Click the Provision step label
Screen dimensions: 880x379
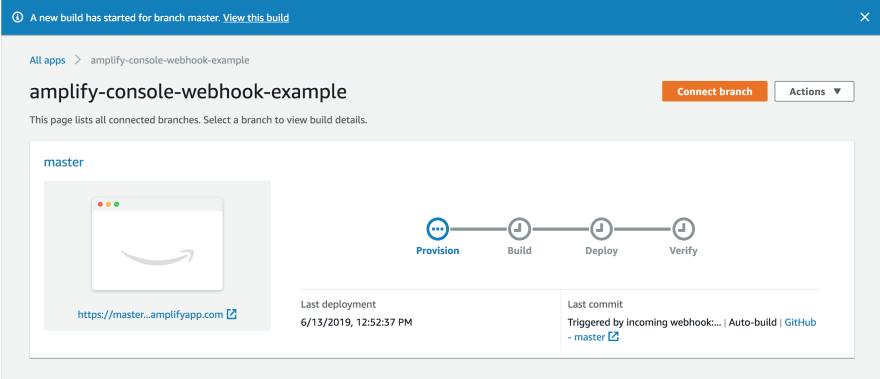coord(438,251)
